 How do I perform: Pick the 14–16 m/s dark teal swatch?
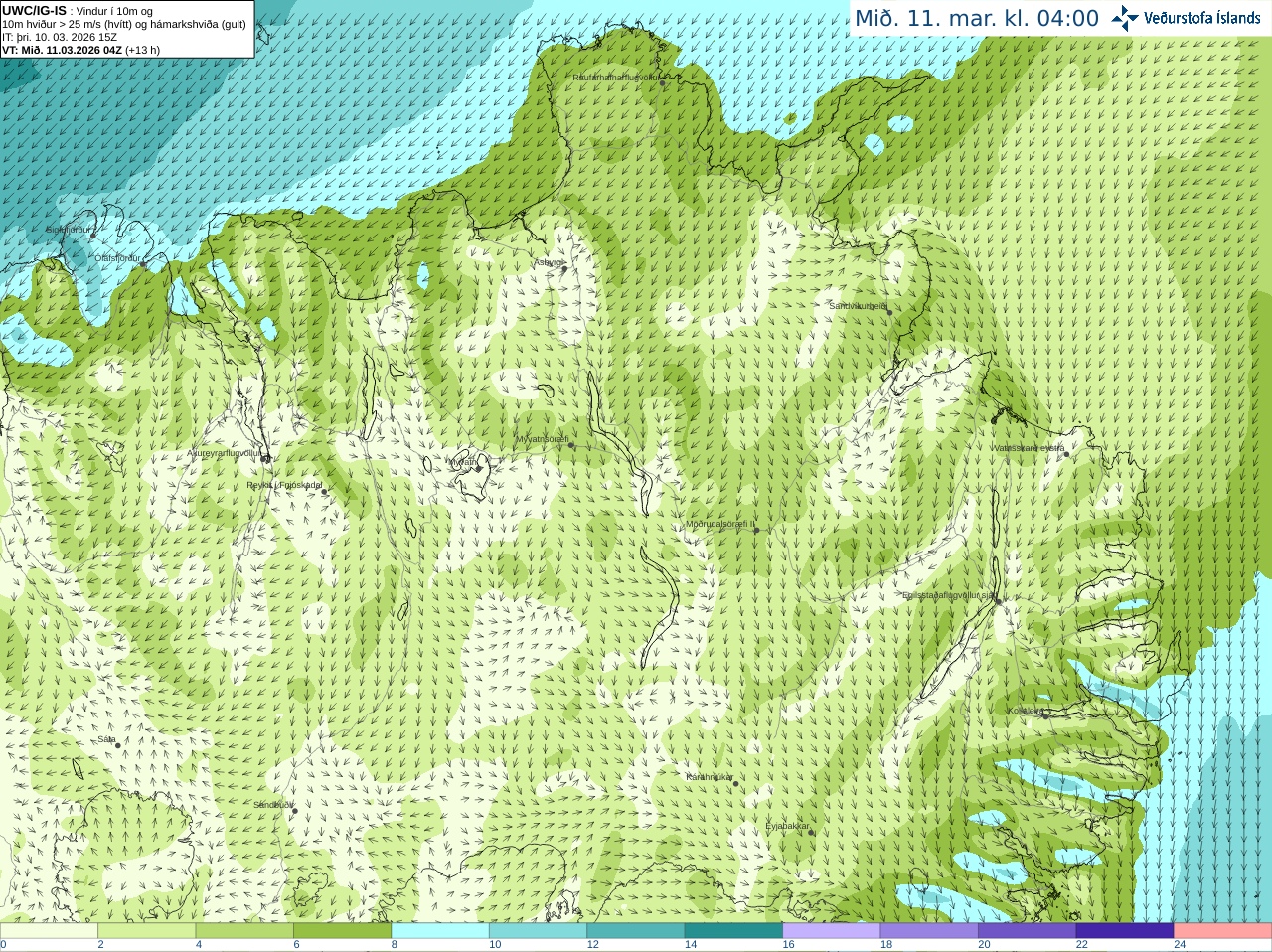[733, 931]
